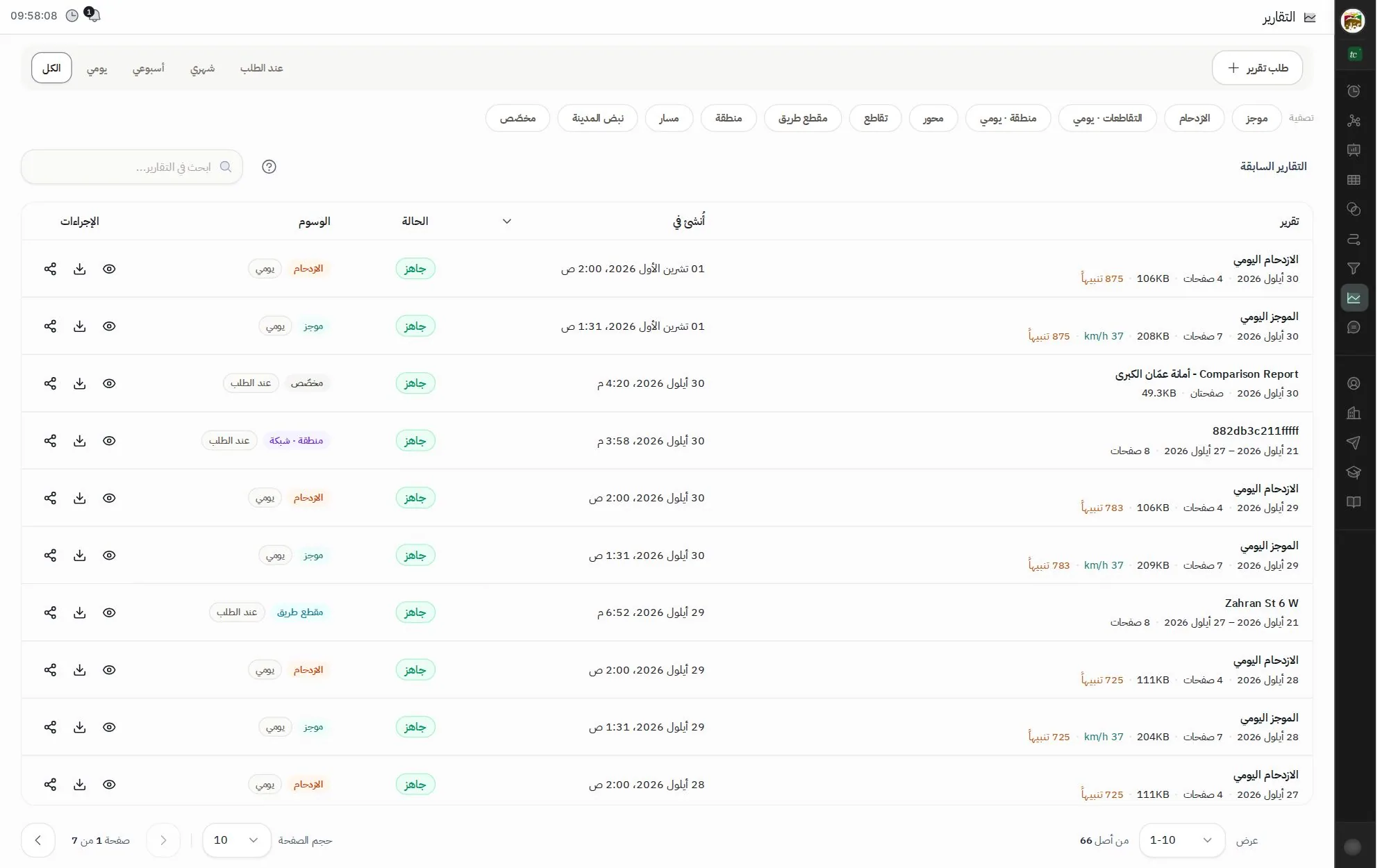The height and width of the screenshot is (868, 1389).
Task: Click the clock icon beside the time
Action: (72, 15)
